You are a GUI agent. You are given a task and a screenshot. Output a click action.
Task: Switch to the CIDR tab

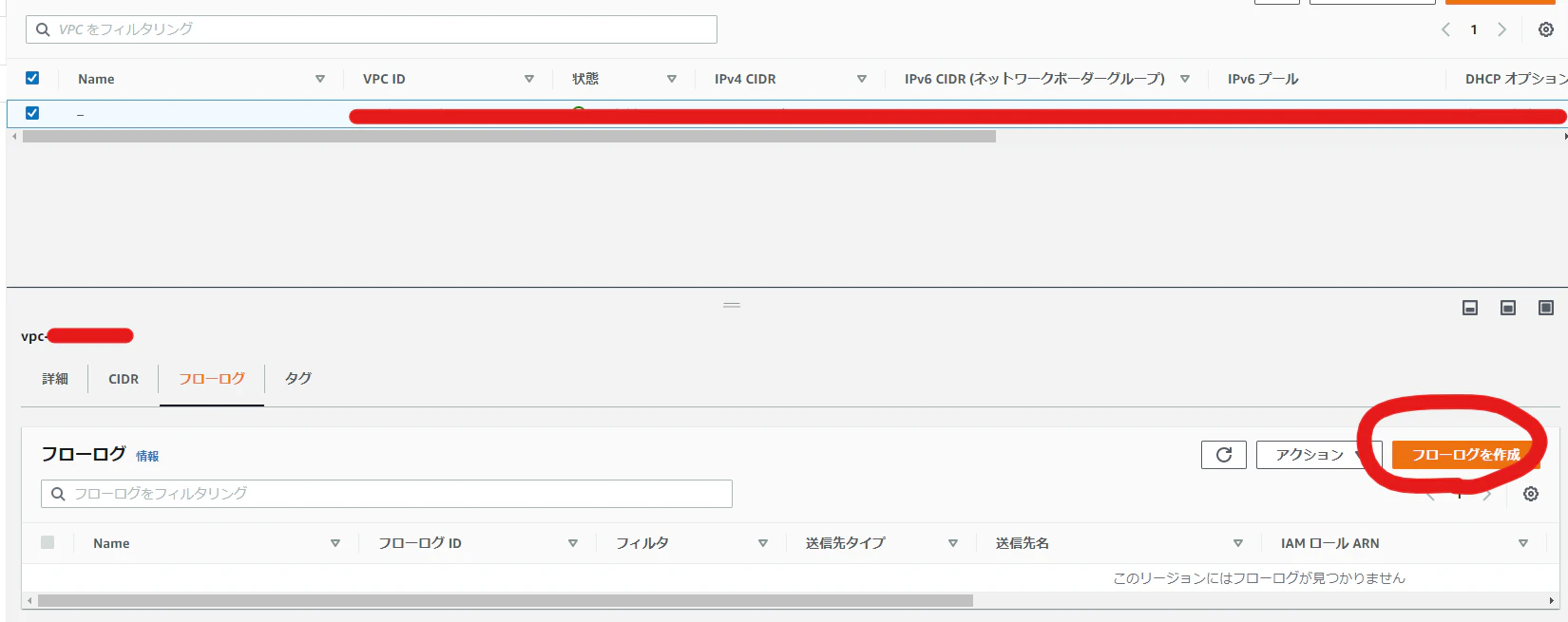click(x=124, y=379)
